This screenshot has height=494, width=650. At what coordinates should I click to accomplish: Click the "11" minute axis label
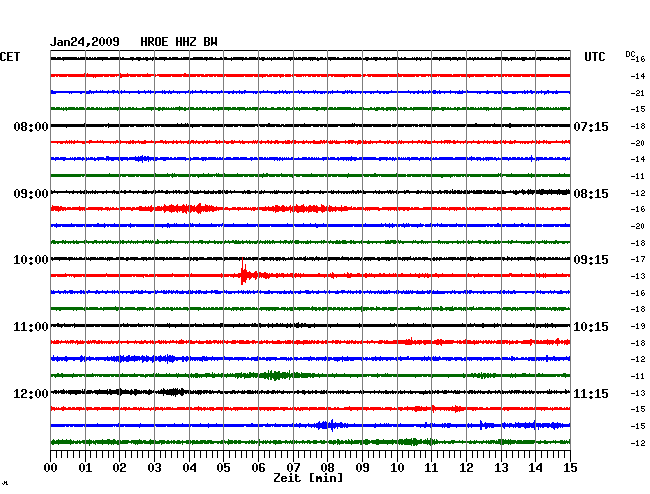[x=432, y=468]
